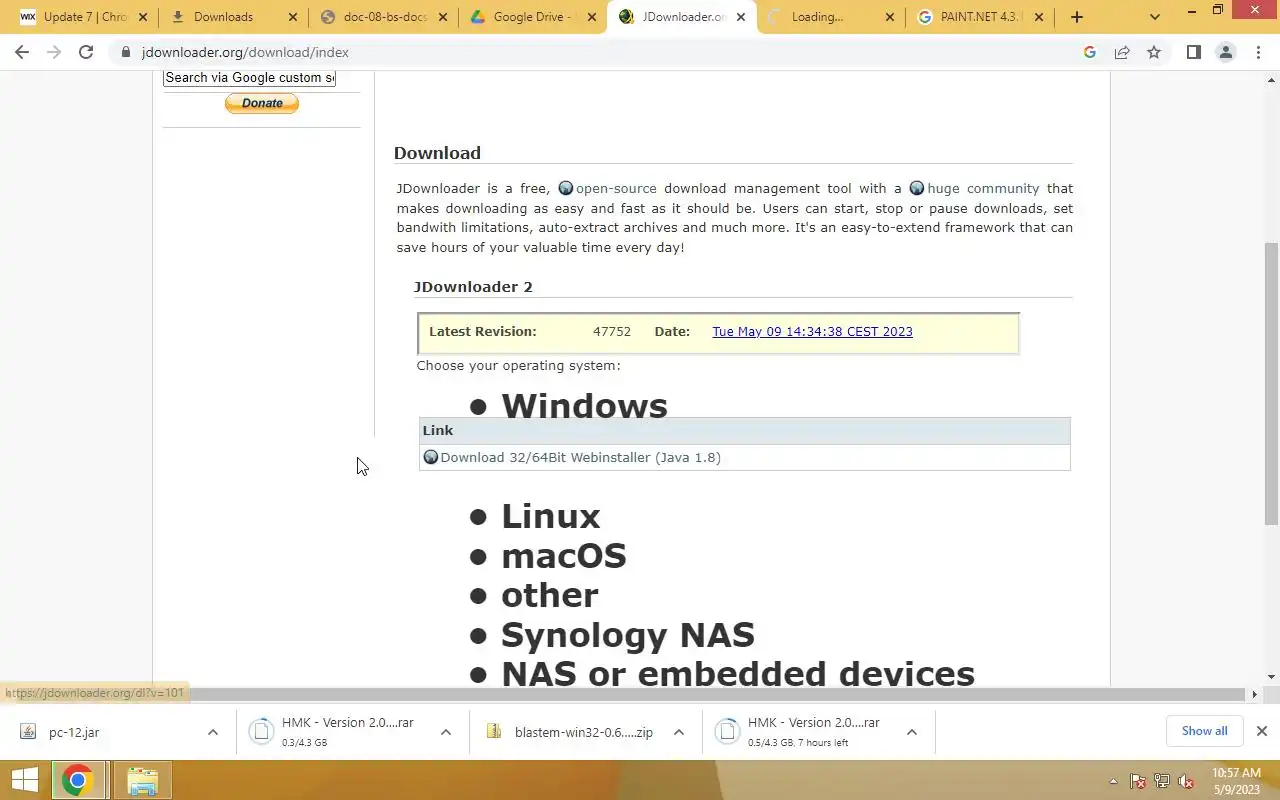The width and height of the screenshot is (1280, 800).
Task: Open a new tab
Action: (x=1076, y=17)
